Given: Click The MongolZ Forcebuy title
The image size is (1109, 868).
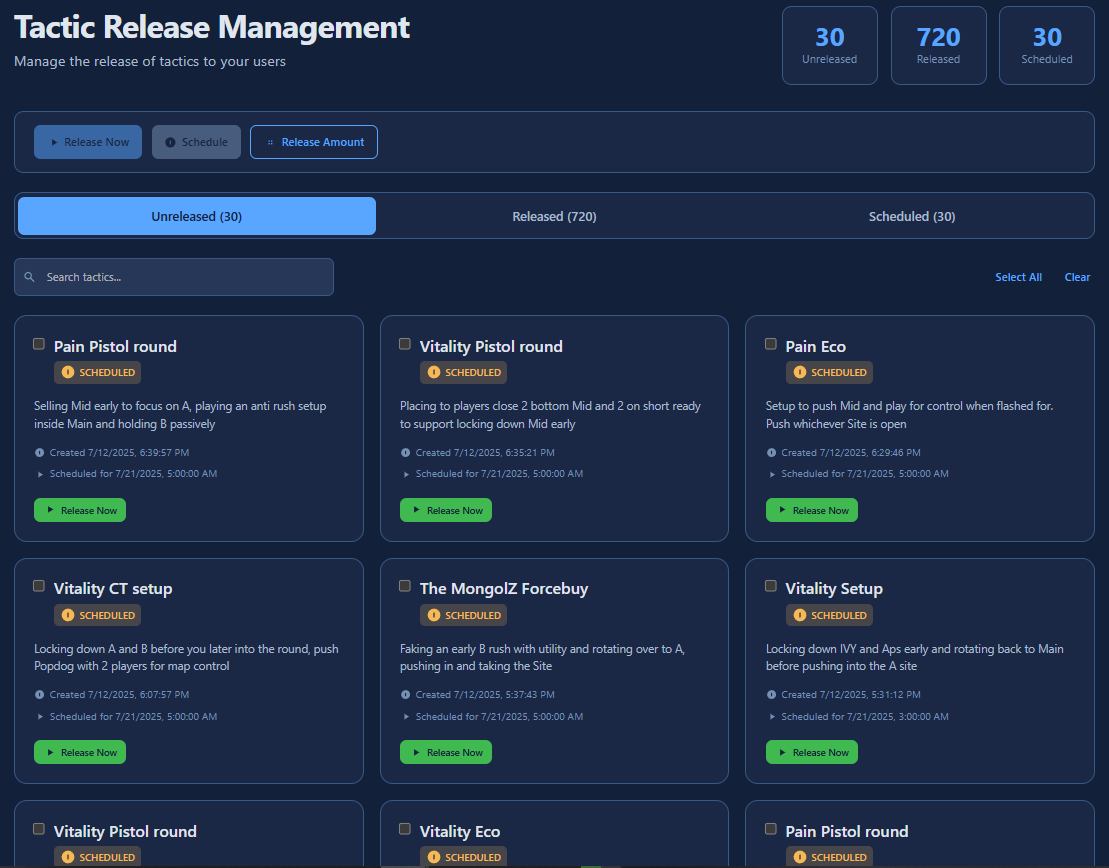Looking at the screenshot, I should point(504,589).
